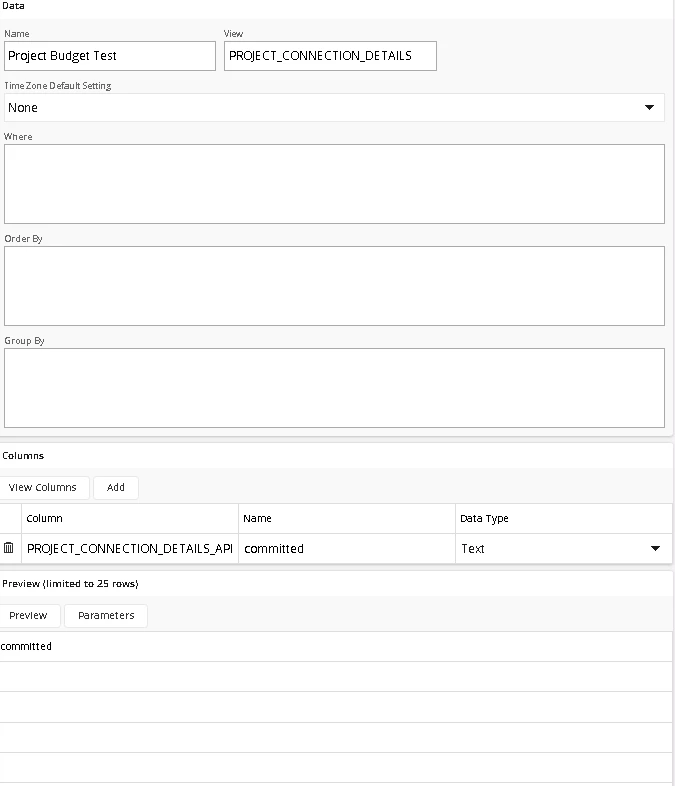This screenshot has height=786, width=675.
Task: Select the PROJECT_CONNECTION_DETAILS_API column cell
Action: pyautogui.click(x=130, y=549)
